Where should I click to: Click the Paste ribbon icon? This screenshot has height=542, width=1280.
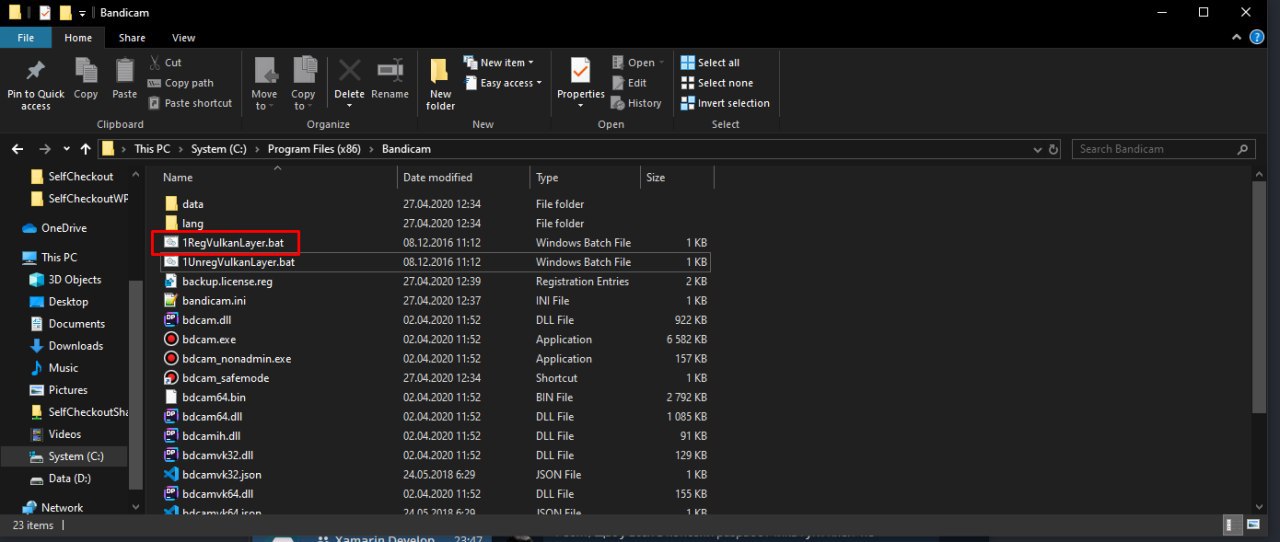125,70
